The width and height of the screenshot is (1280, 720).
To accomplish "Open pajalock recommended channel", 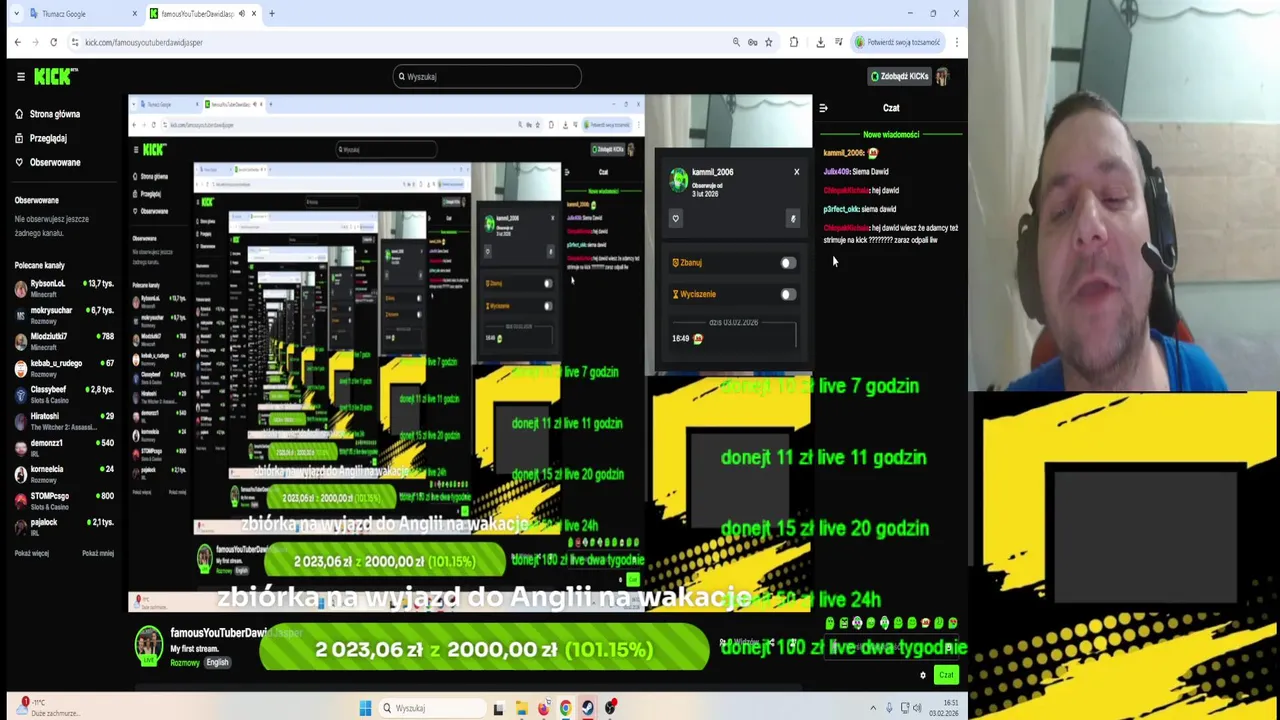I will tap(64, 527).
